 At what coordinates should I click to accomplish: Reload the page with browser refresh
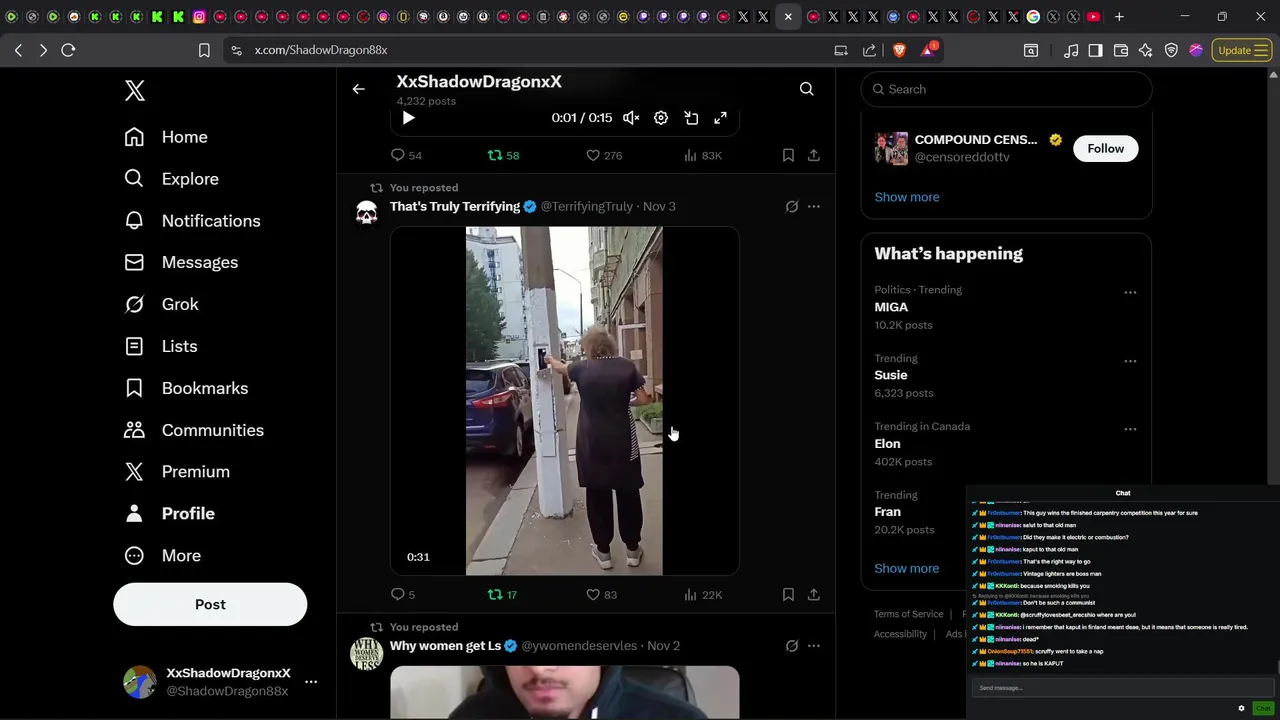(68, 50)
